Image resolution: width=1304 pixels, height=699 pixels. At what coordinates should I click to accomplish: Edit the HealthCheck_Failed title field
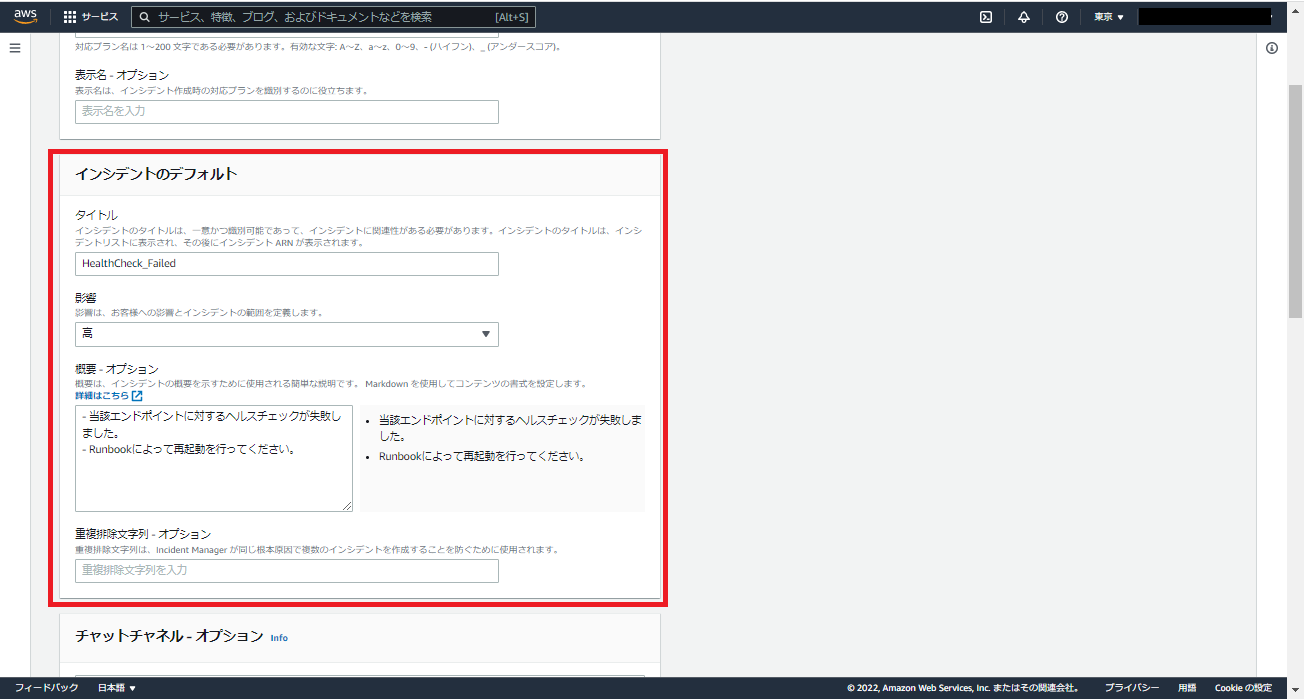pyautogui.click(x=287, y=263)
